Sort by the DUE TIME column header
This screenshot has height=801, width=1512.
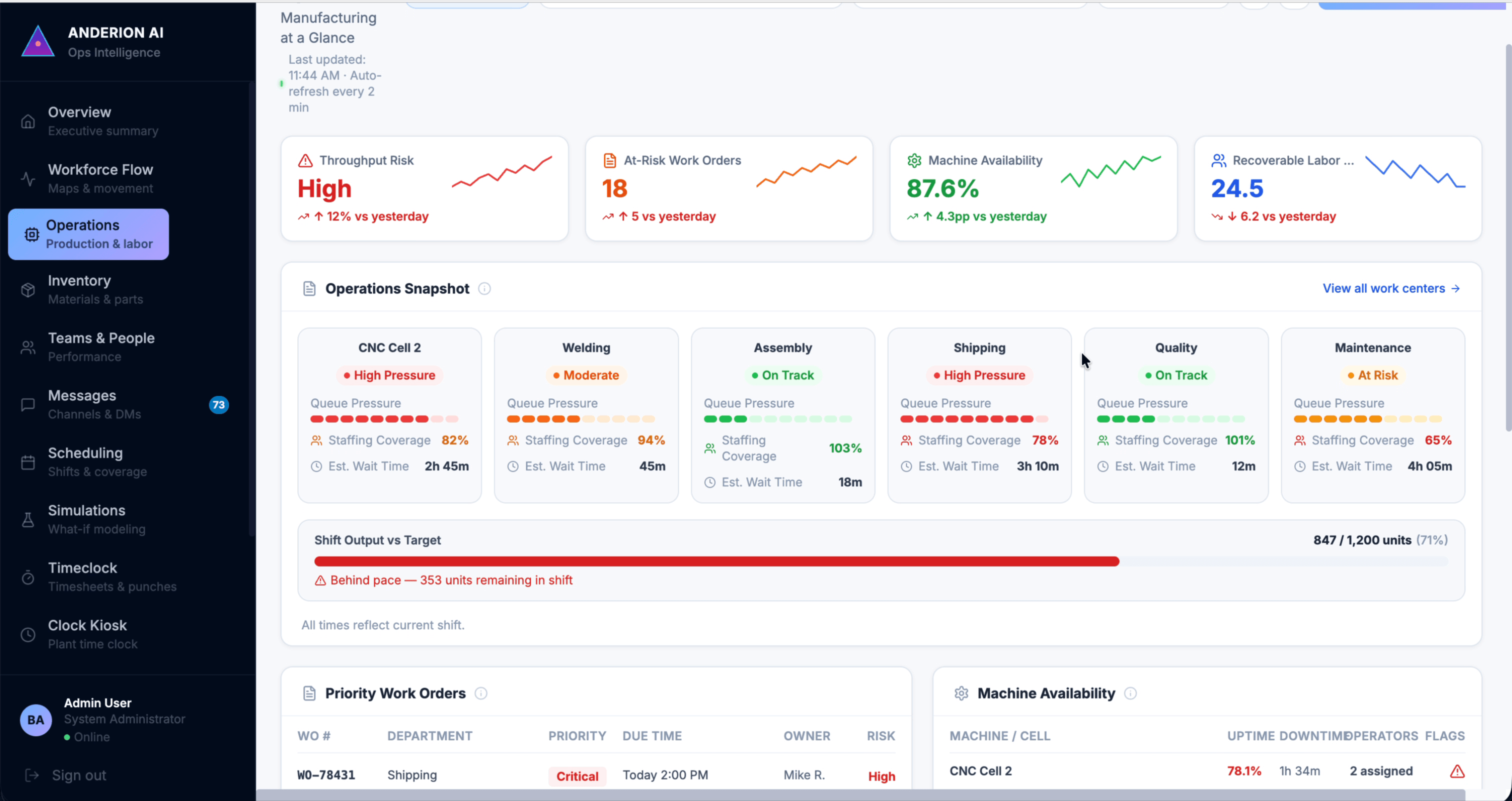[x=652, y=736]
